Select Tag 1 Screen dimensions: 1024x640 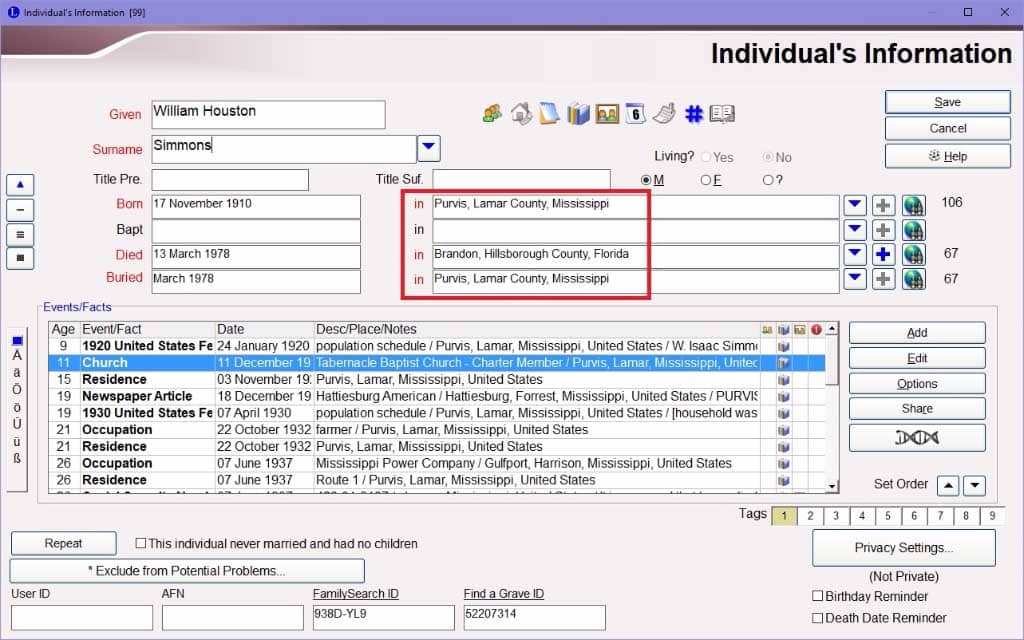pyautogui.click(x=784, y=516)
